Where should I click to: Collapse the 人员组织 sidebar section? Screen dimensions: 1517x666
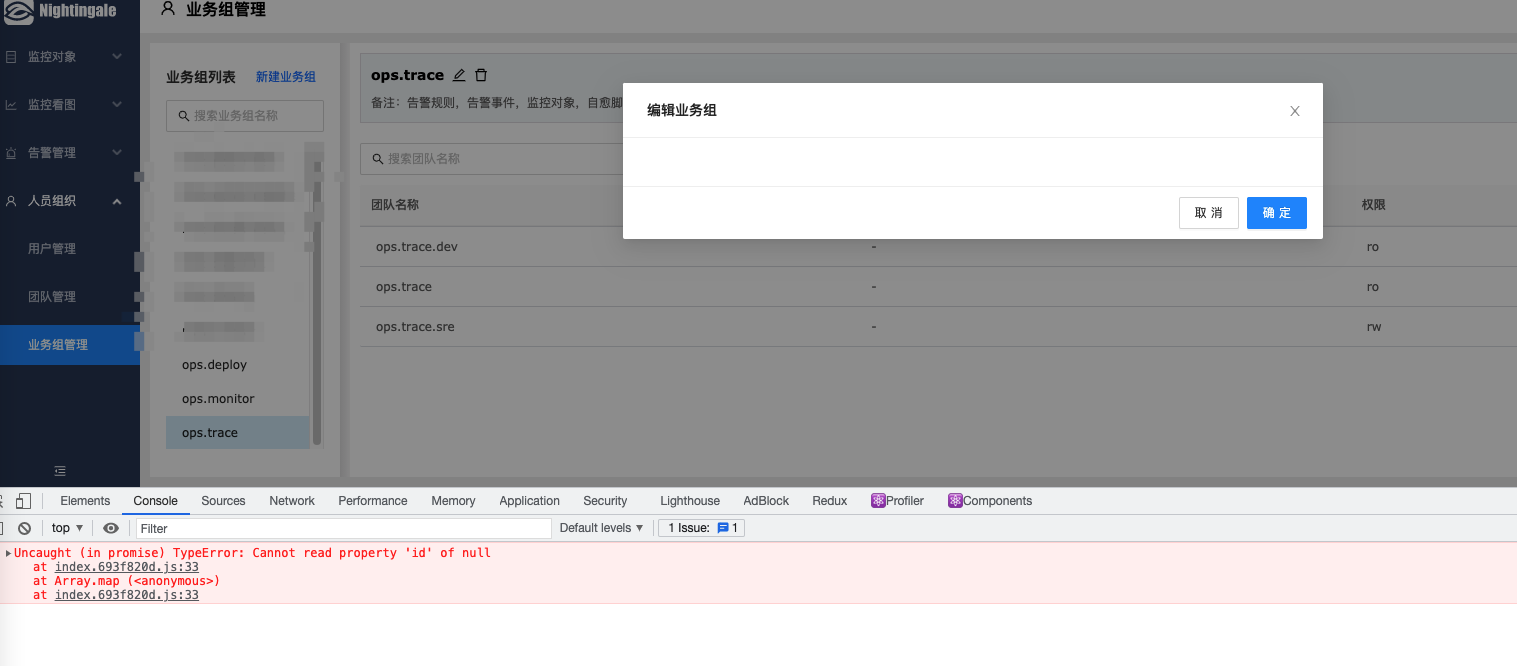click(x=117, y=200)
